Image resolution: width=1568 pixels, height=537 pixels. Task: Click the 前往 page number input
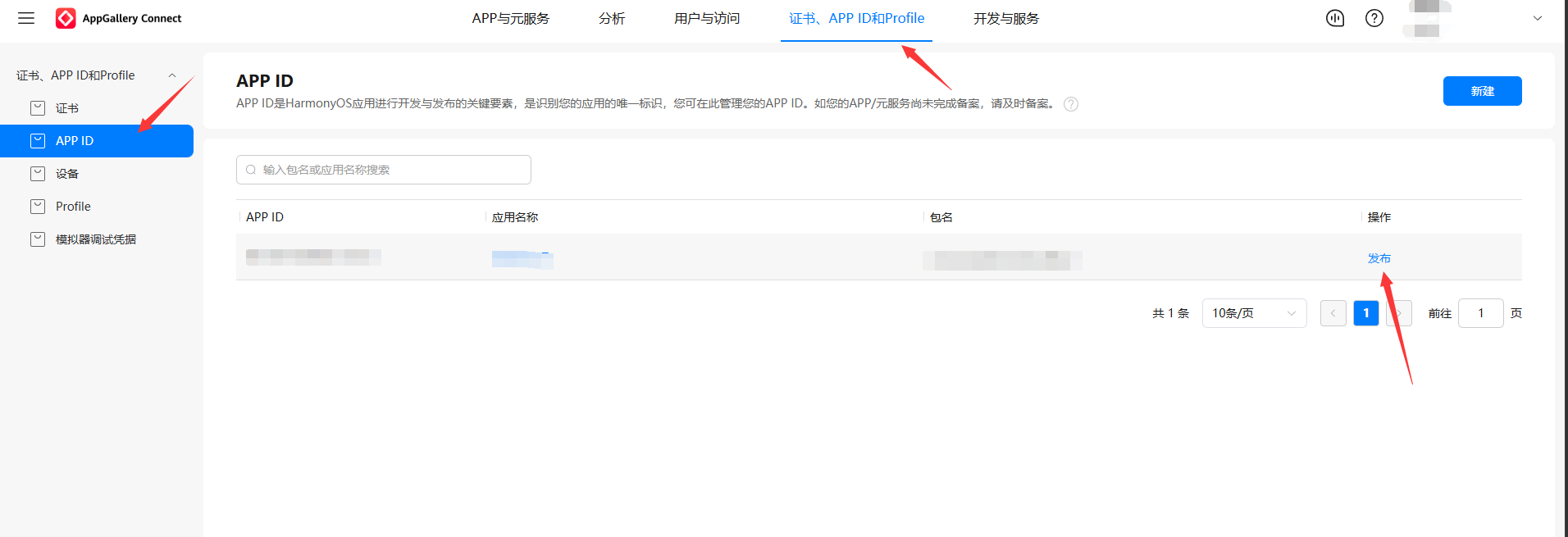click(1481, 313)
